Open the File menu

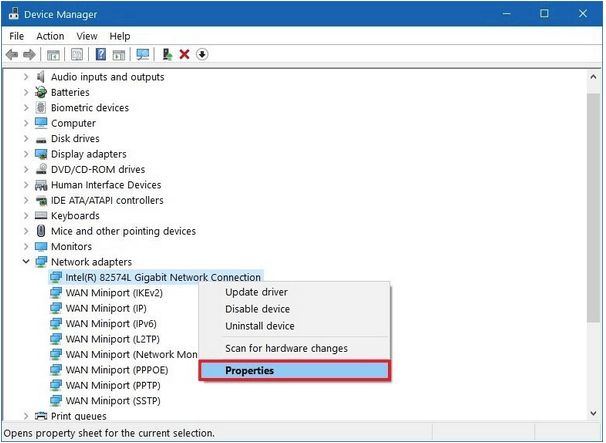point(17,36)
